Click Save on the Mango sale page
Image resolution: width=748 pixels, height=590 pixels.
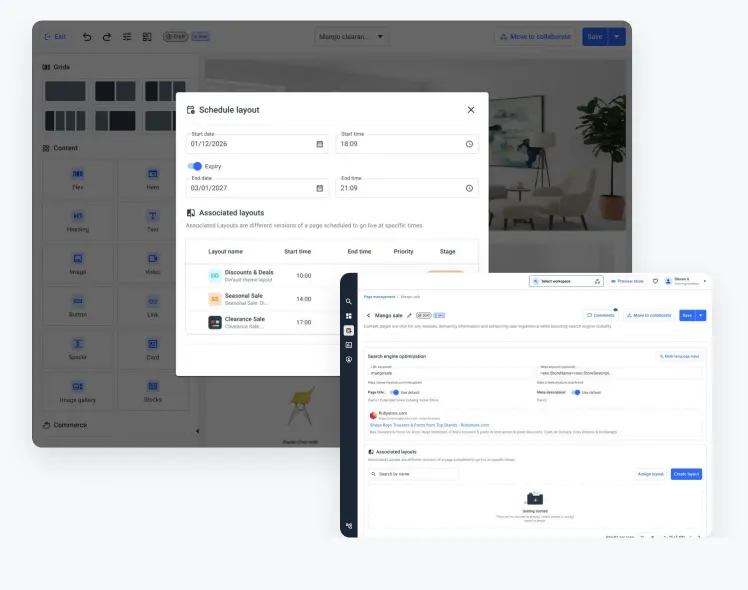coord(687,315)
